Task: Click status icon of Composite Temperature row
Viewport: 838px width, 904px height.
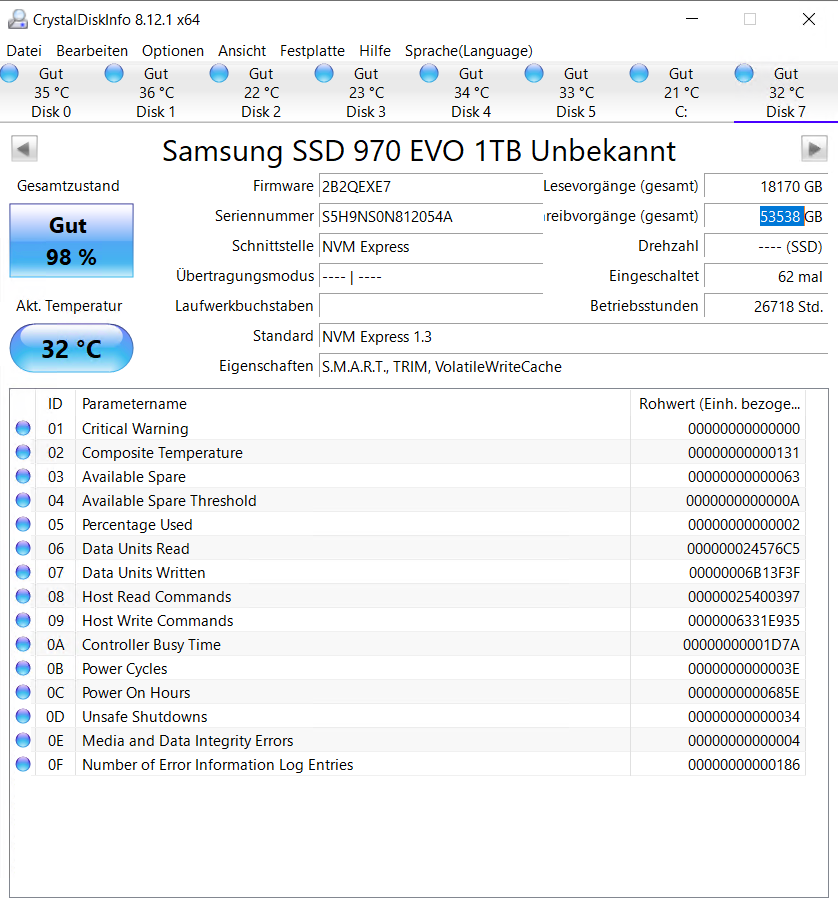Action: point(23,453)
